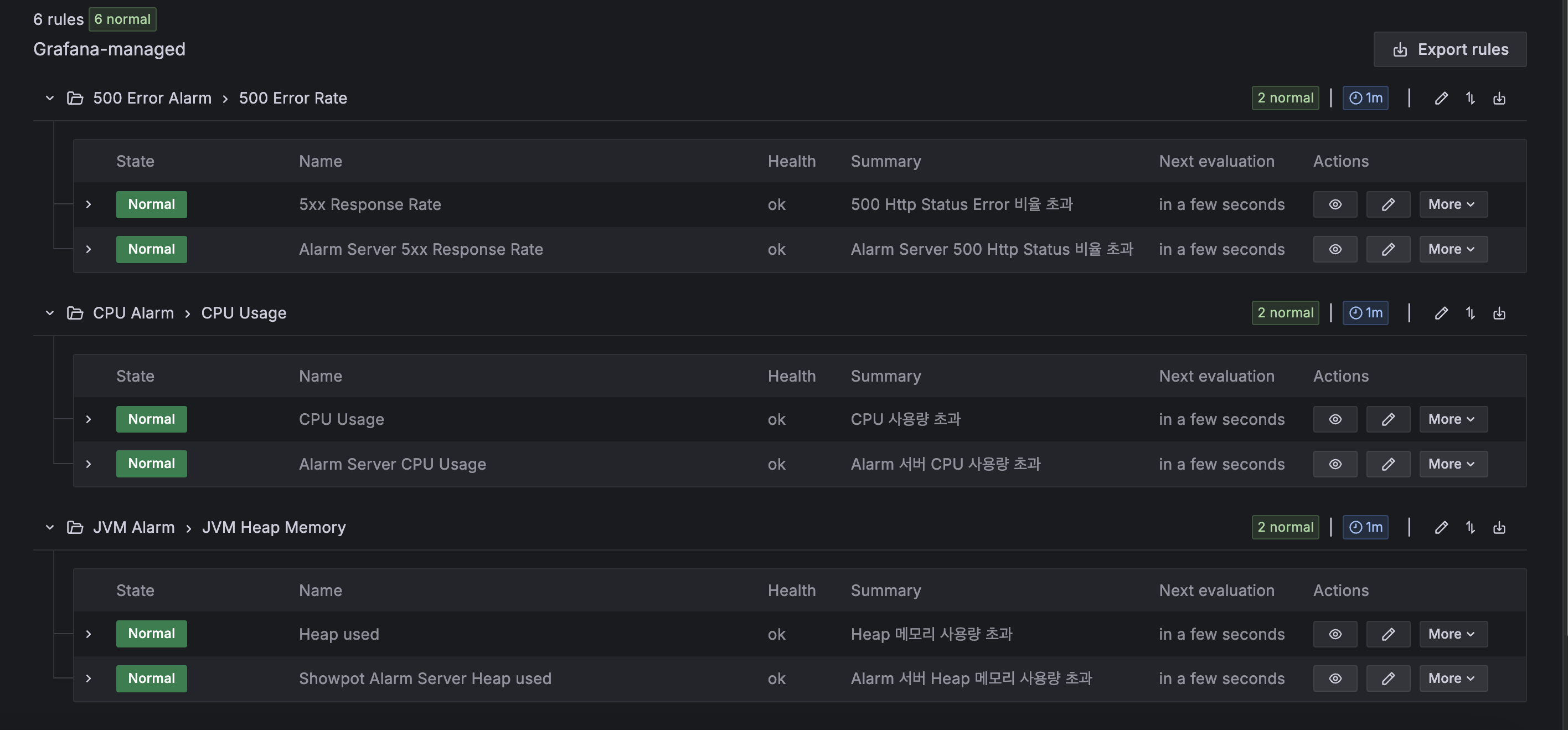View the Heap used rule

tap(1335, 634)
